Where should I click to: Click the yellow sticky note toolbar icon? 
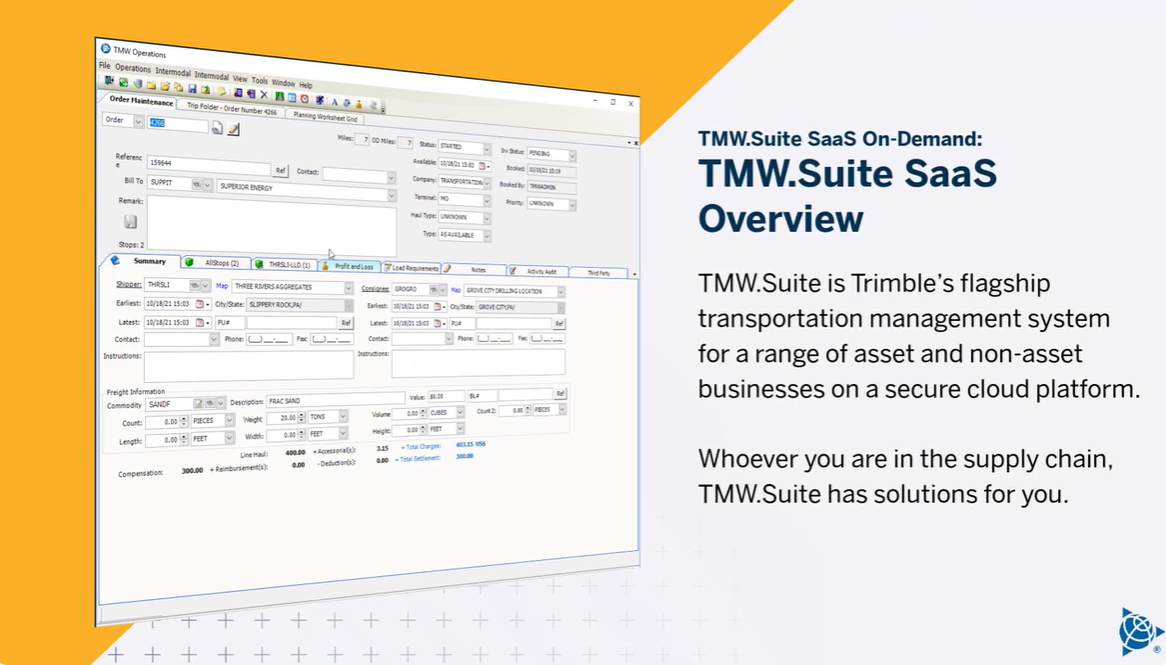click(221, 91)
